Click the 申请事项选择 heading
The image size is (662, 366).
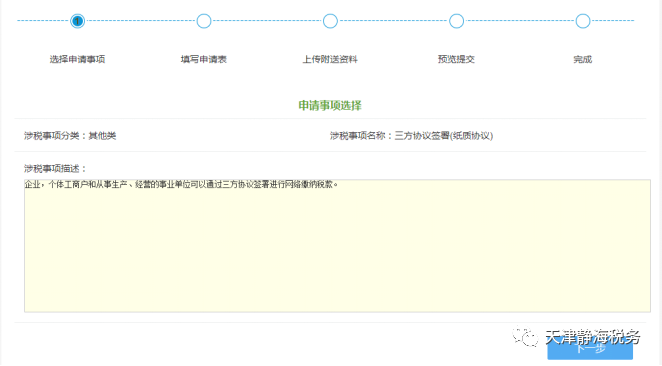coord(330,105)
